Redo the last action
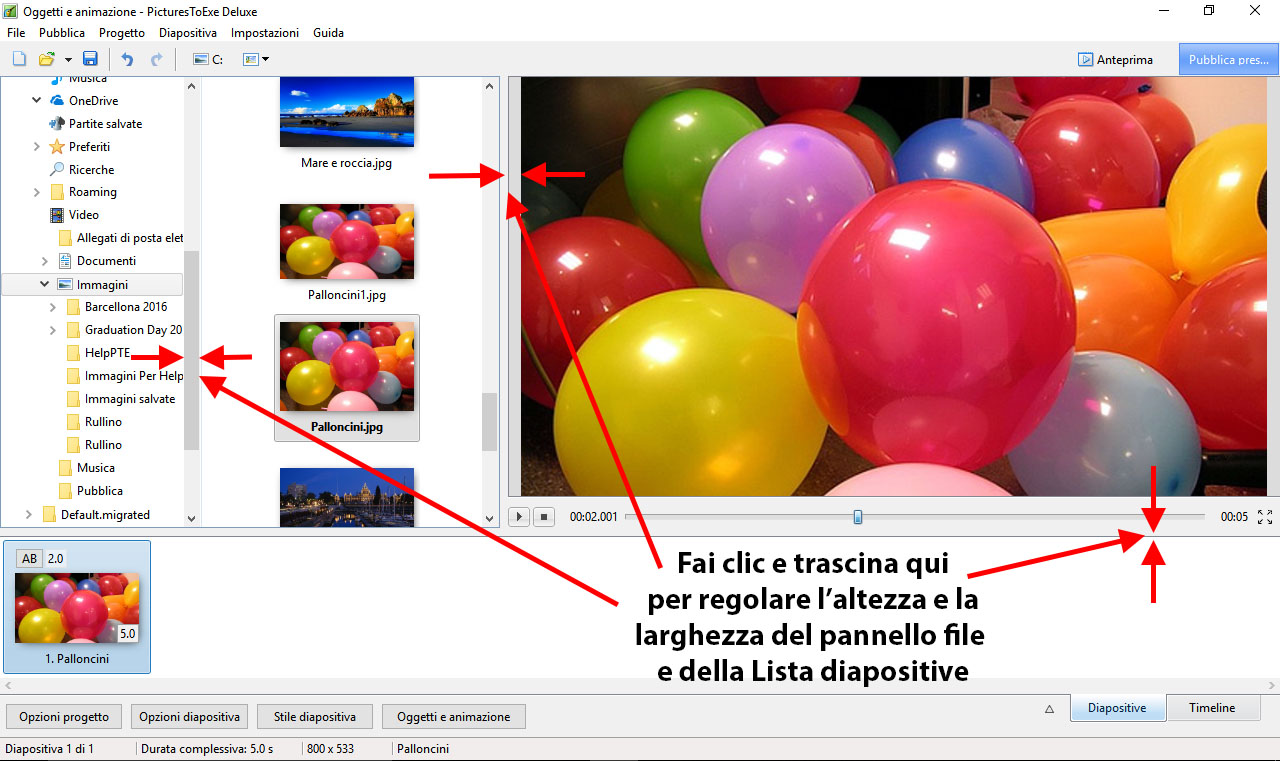This screenshot has width=1280, height=761. pos(156,59)
